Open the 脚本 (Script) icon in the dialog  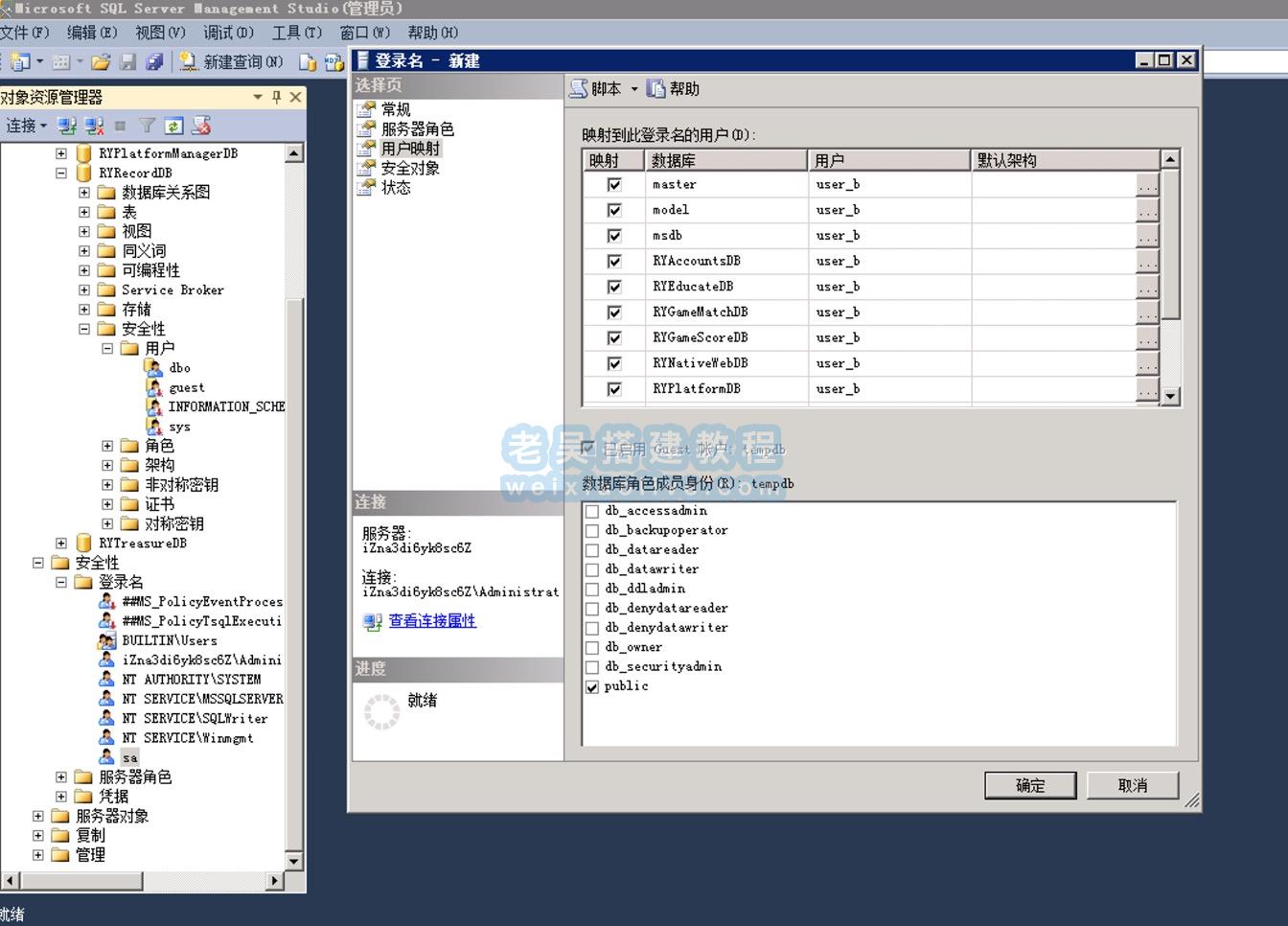tap(578, 88)
